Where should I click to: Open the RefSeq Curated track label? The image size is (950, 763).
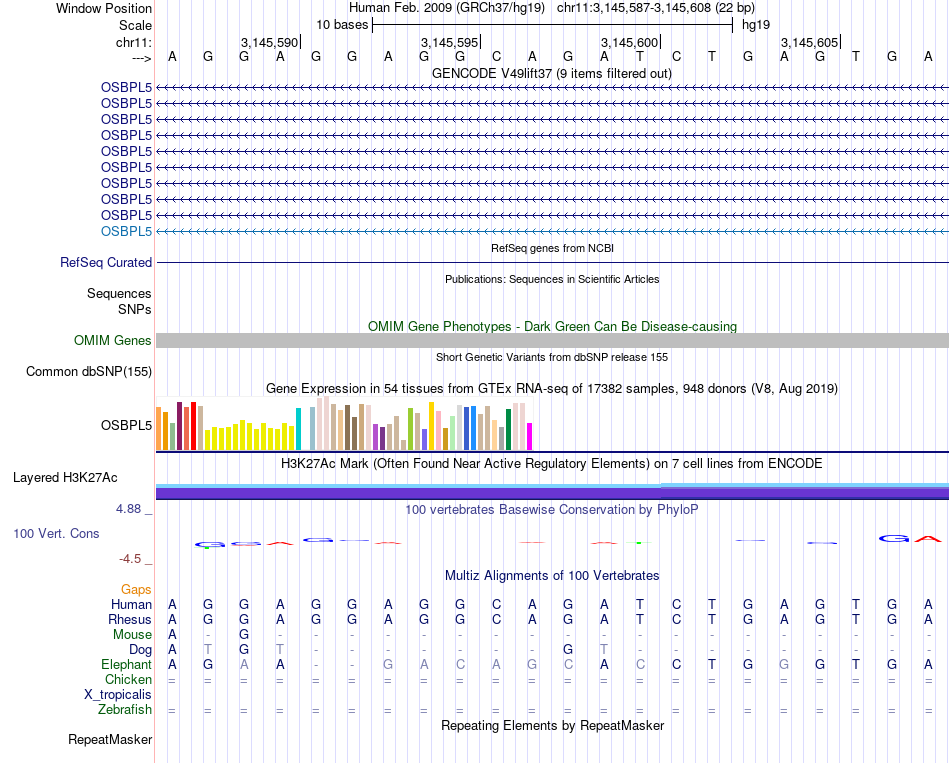tap(106, 262)
